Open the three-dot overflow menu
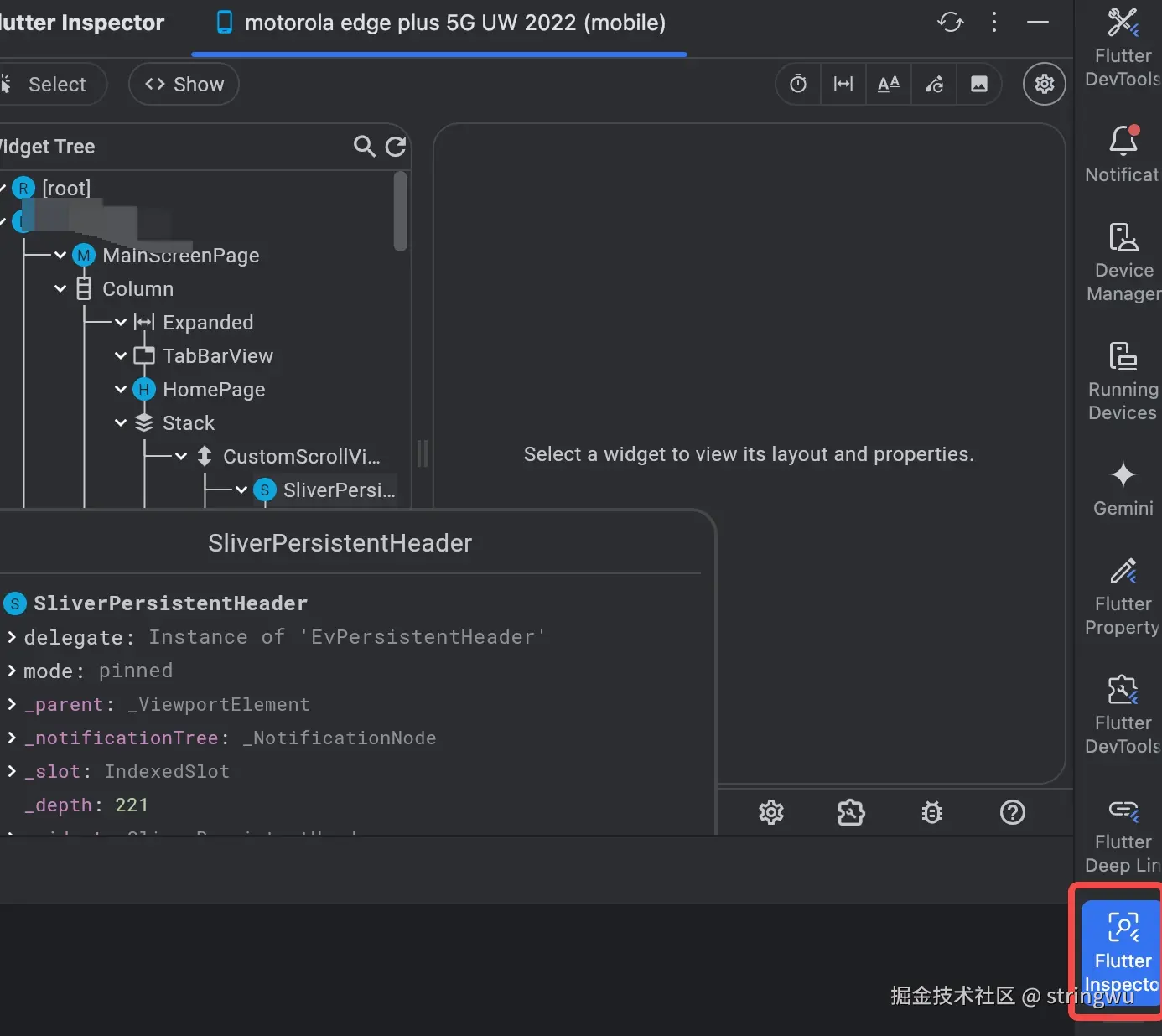Image resolution: width=1162 pixels, height=1036 pixels. pos(993,23)
